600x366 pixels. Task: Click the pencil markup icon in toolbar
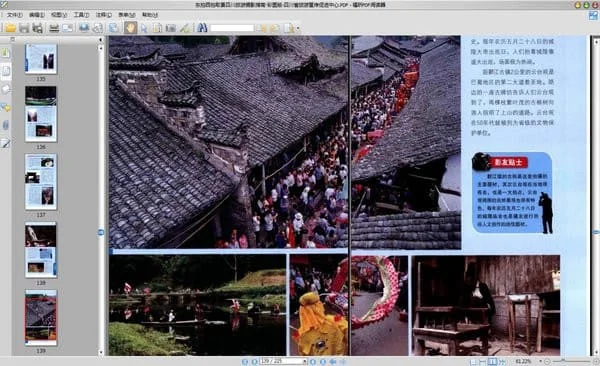(184, 28)
